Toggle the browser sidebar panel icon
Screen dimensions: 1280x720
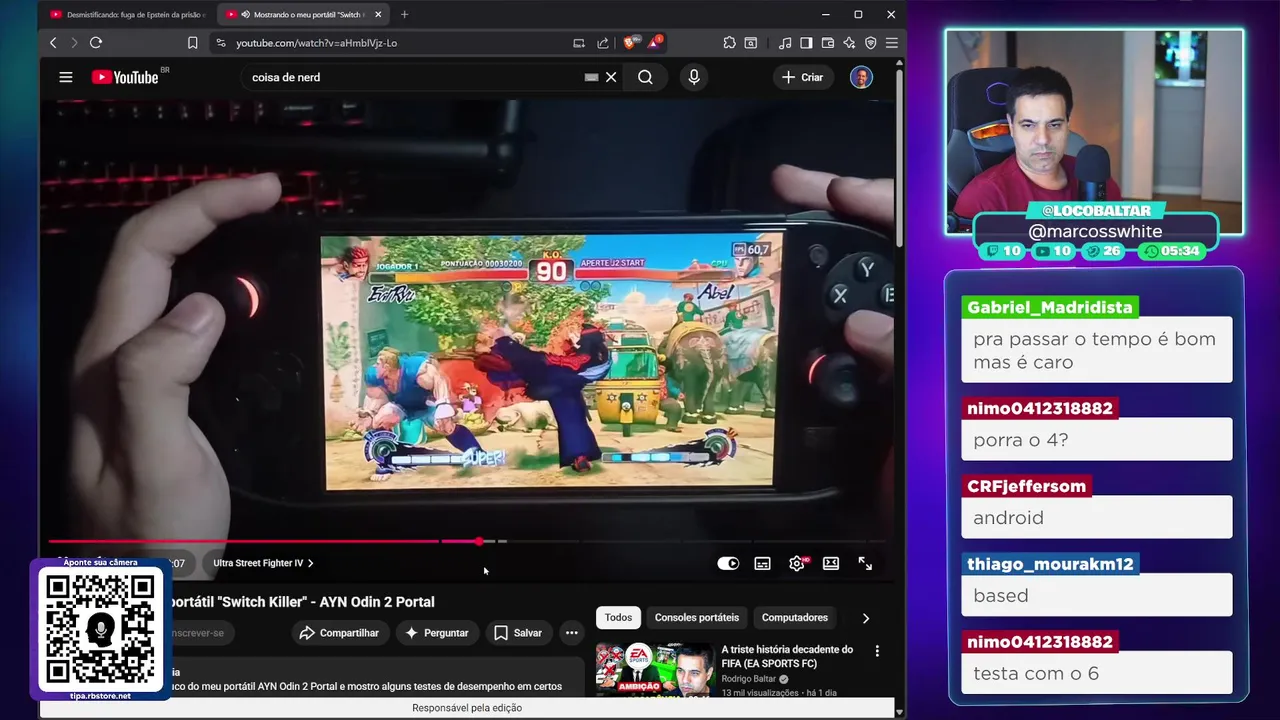806,43
